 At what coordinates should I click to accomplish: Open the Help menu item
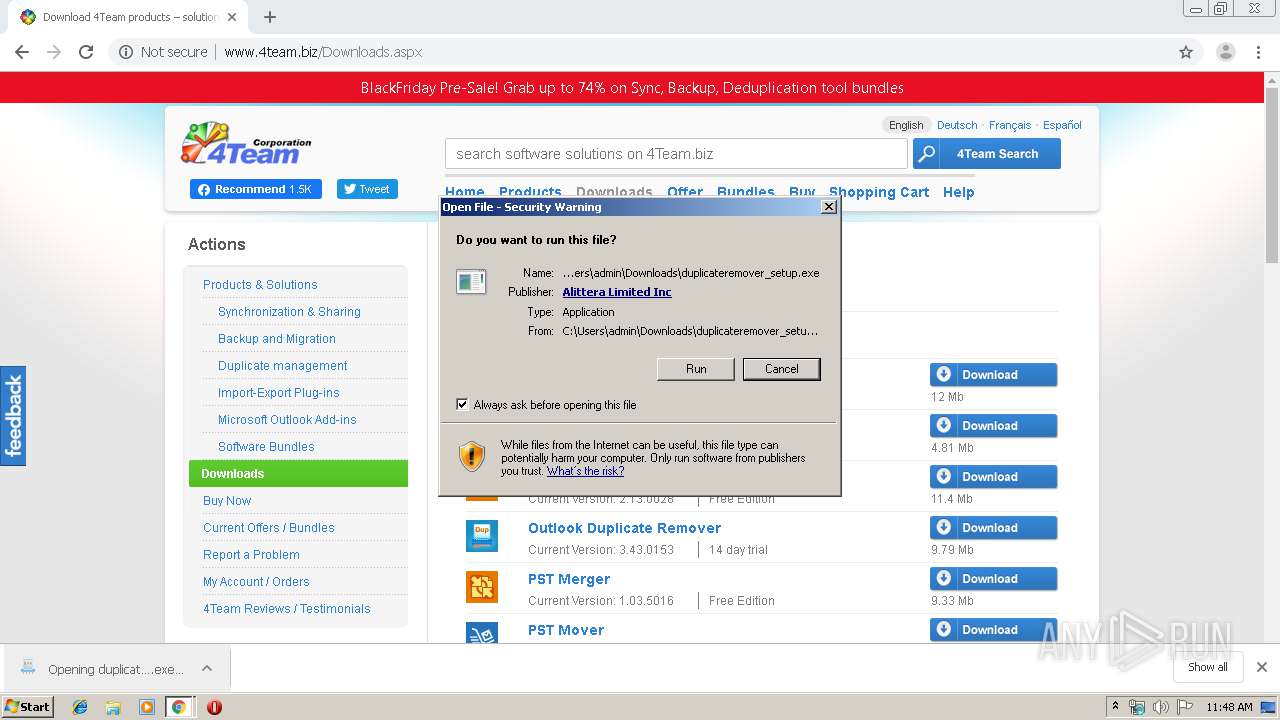point(958,192)
